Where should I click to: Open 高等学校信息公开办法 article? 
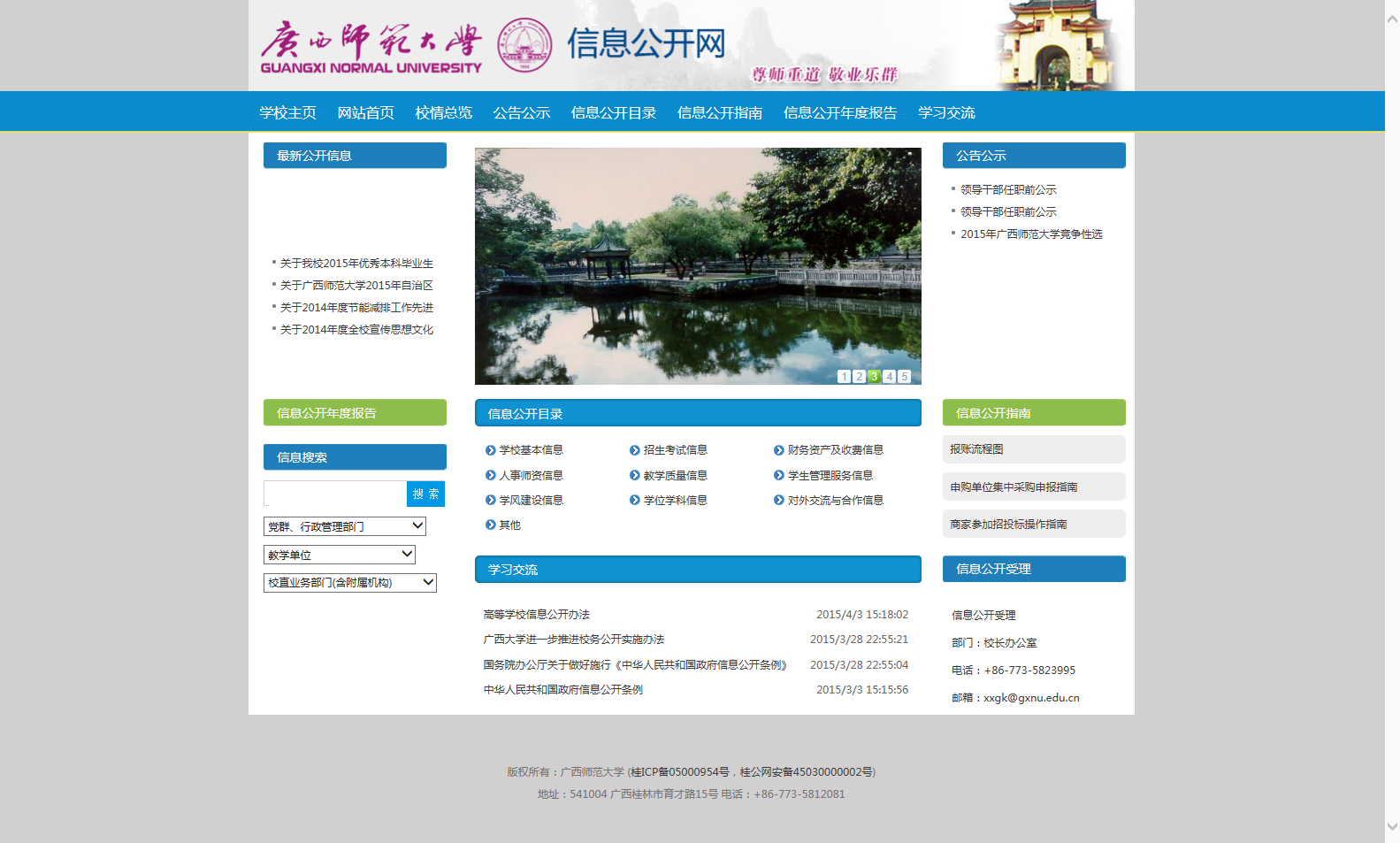tap(536, 614)
